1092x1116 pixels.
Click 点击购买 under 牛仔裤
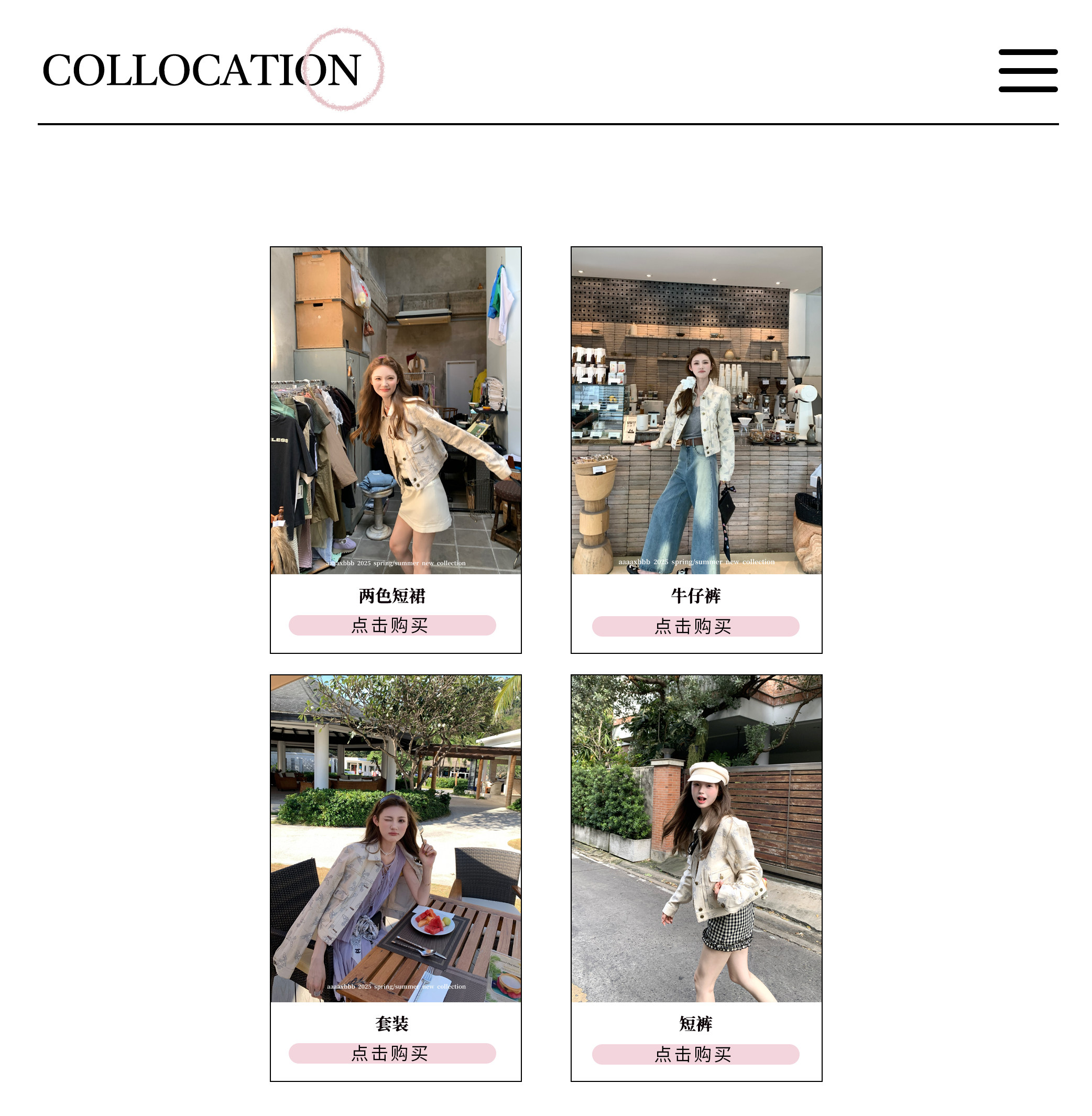coord(696,626)
